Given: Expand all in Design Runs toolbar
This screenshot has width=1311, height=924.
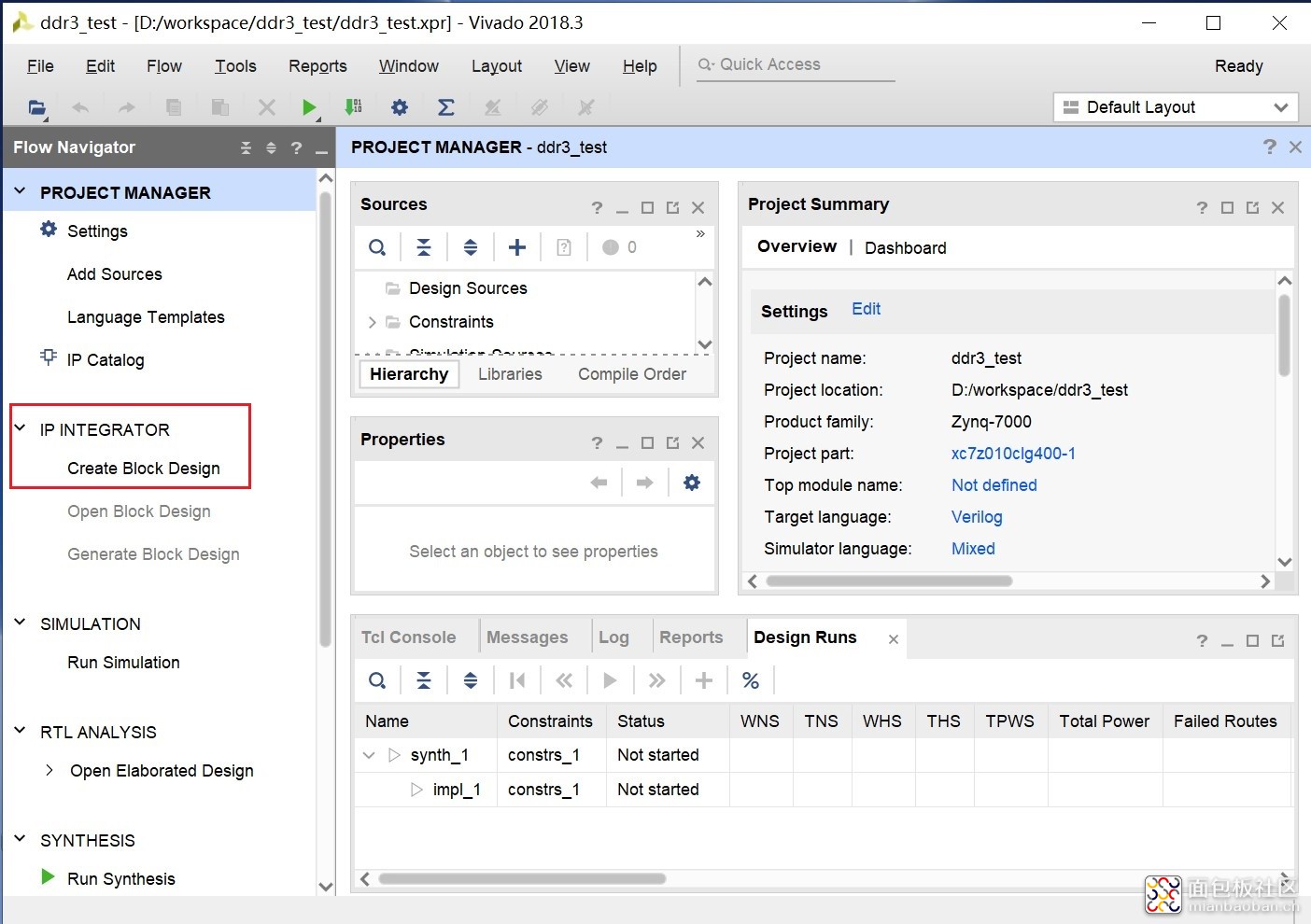Looking at the screenshot, I should pyautogui.click(x=471, y=680).
